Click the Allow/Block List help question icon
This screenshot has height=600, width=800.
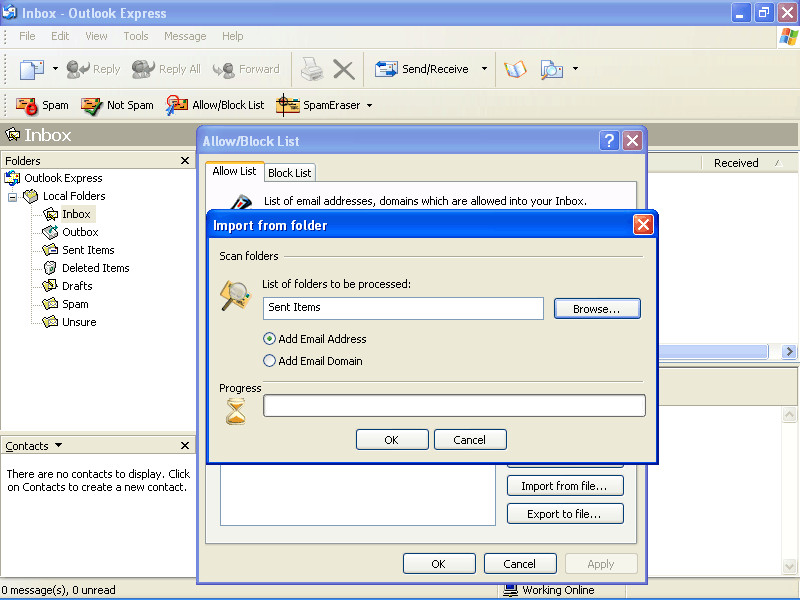click(x=609, y=140)
